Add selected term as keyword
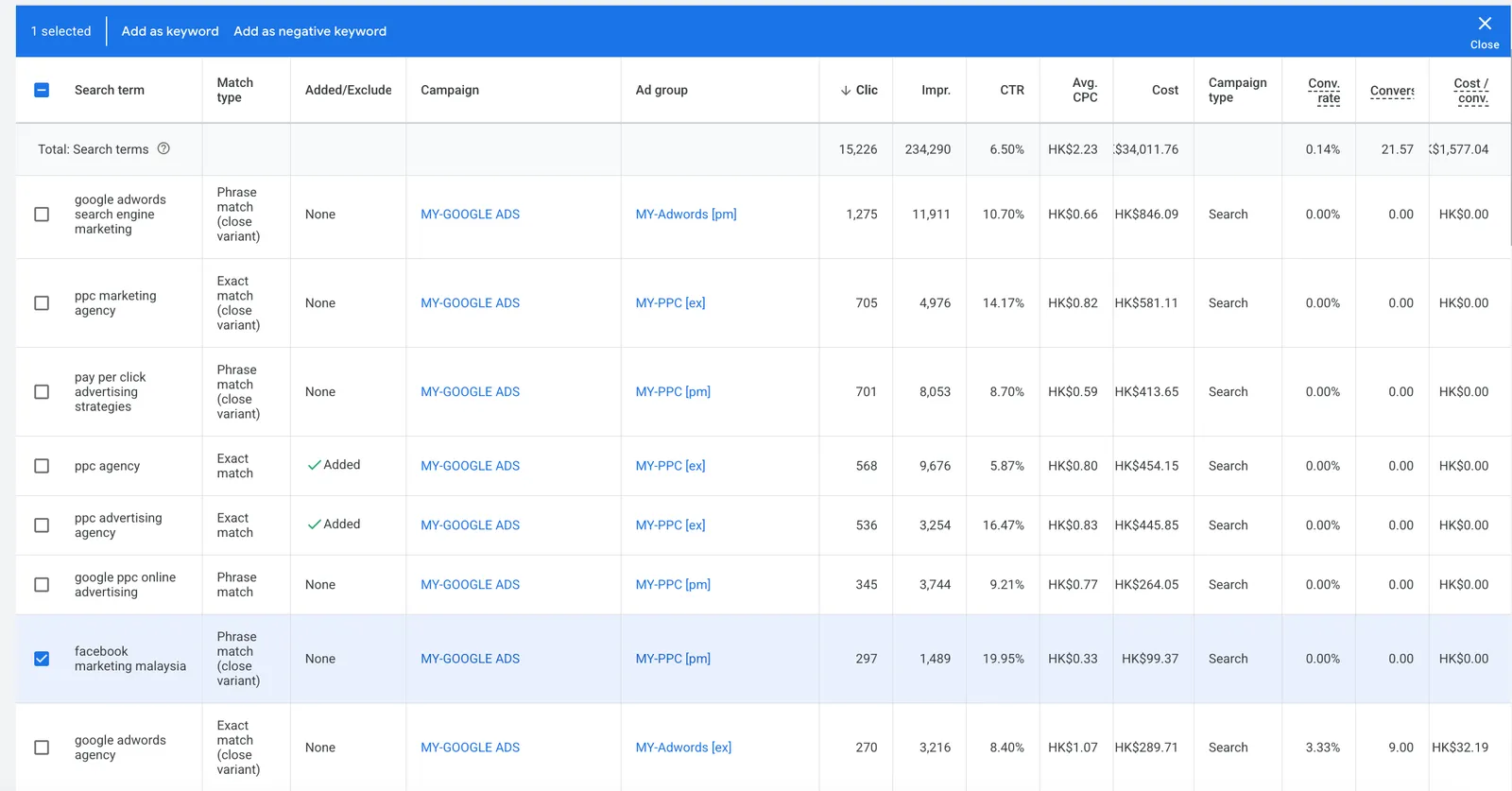Viewport: 1512px width, 791px height. point(170,31)
